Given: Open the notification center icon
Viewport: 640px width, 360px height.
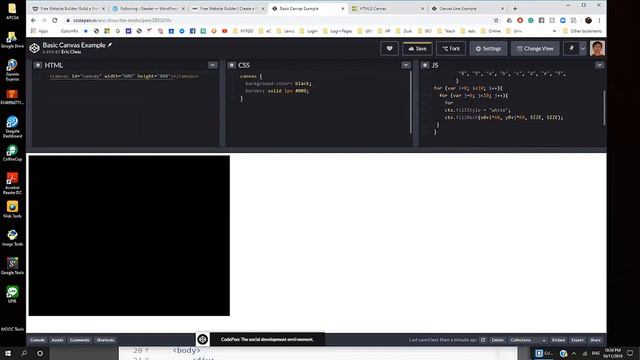Looking at the screenshot, I should (x=630, y=353).
